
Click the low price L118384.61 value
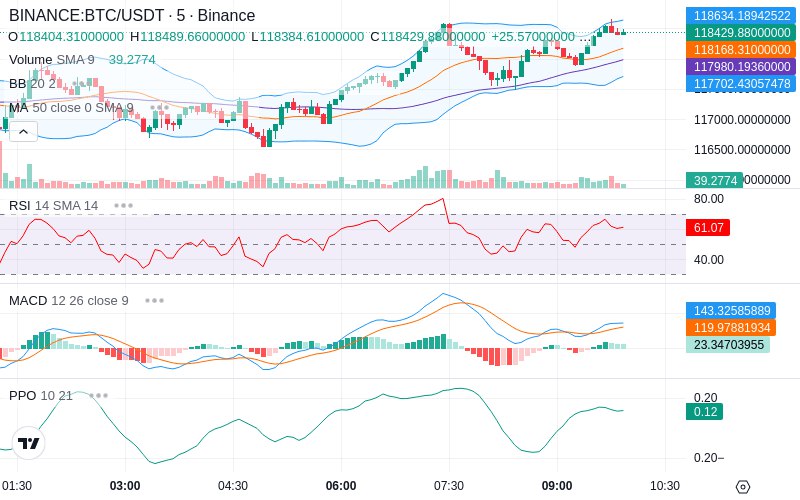tap(308, 37)
